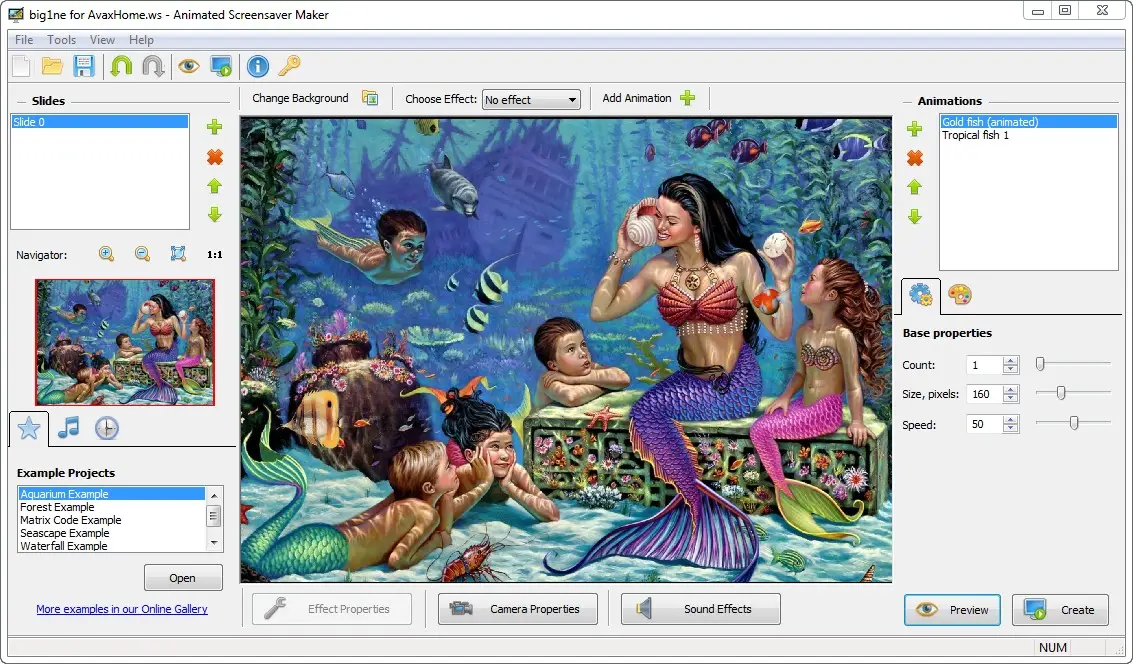This screenshot has height=664, width=1133.
Task: Select Forest Example project
Action: tap(112, 506)
